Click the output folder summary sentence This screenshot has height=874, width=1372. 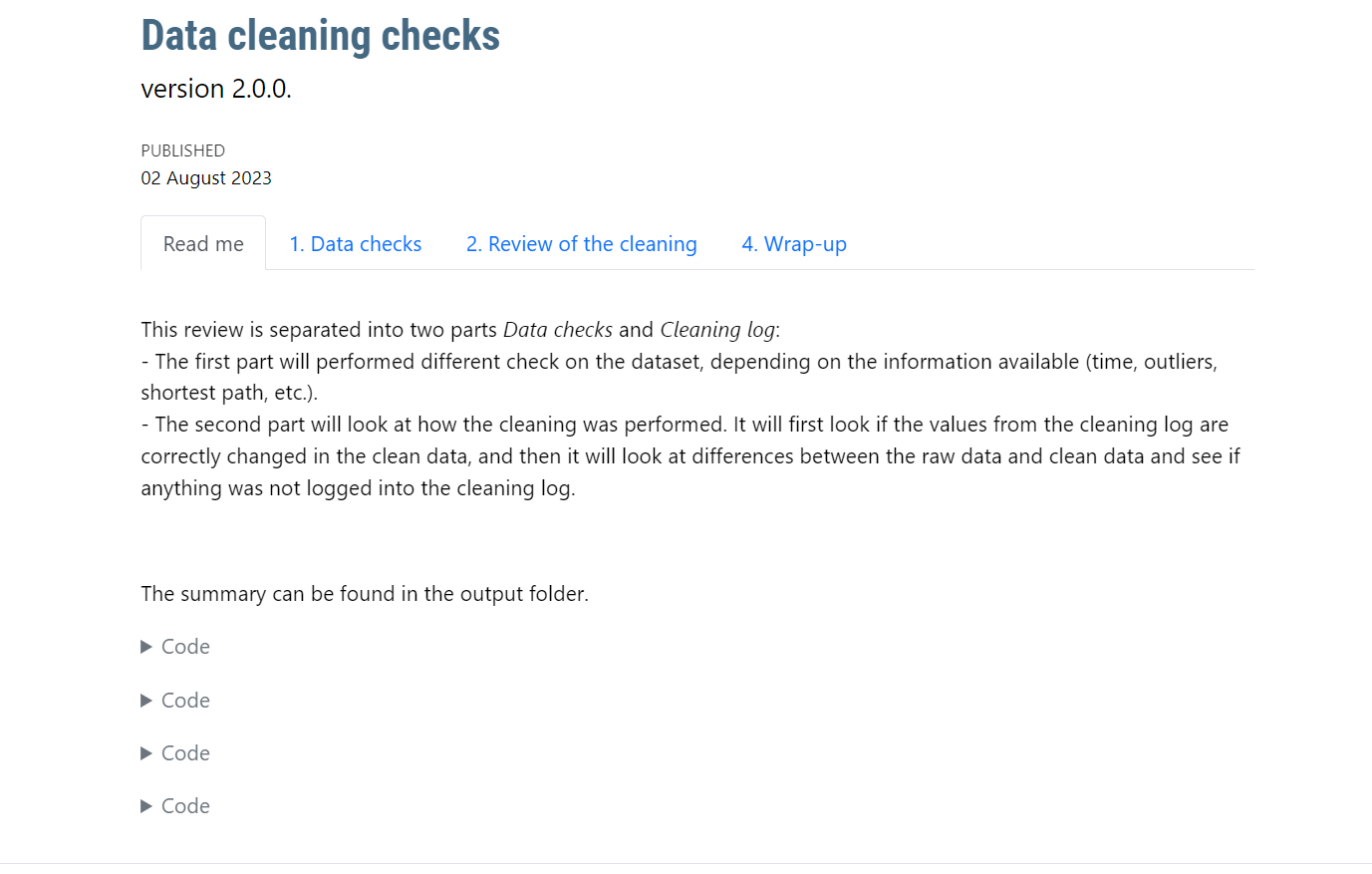point(365,594)
